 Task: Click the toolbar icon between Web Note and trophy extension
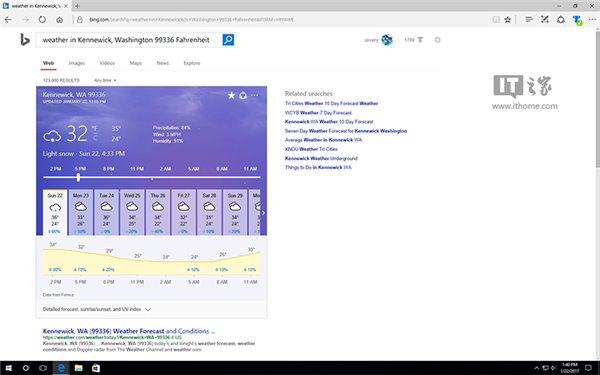pos(561,20)
